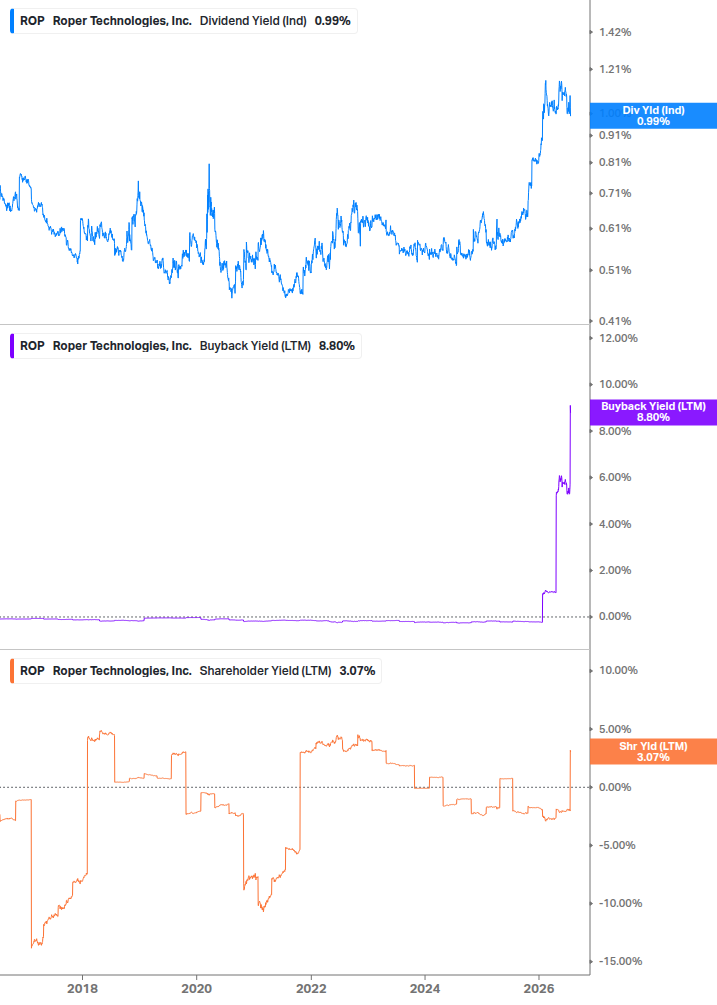Click the 12.00% tick on buyback yield axis
Screen dimensions: 717x1005
(618, 338)
